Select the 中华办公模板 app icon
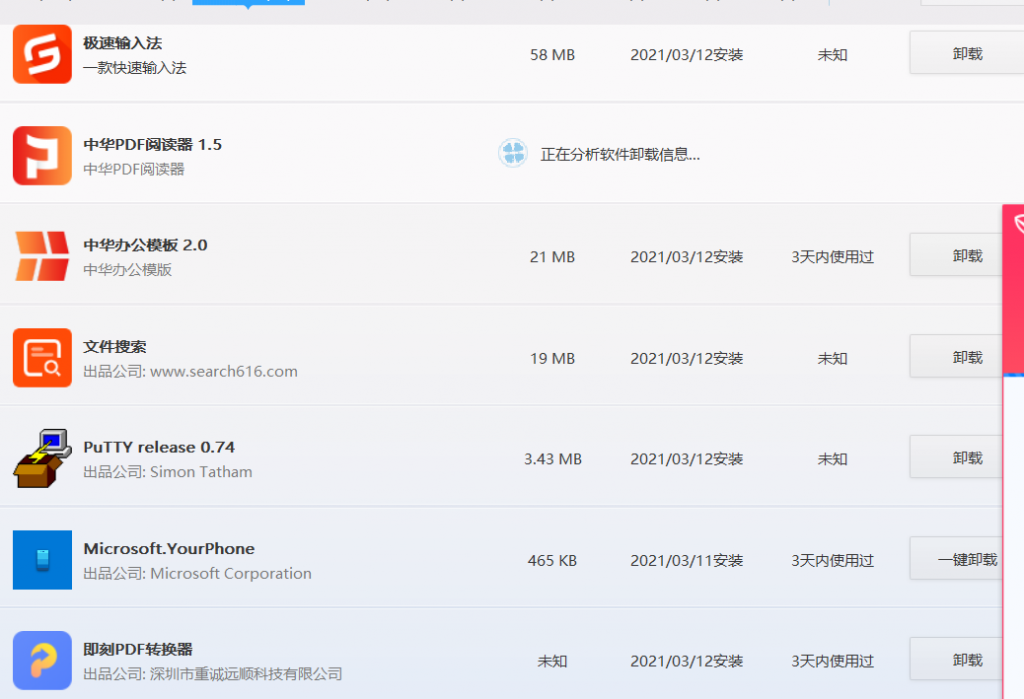Viewport: 1024px width, 699px height. [42, 256]
